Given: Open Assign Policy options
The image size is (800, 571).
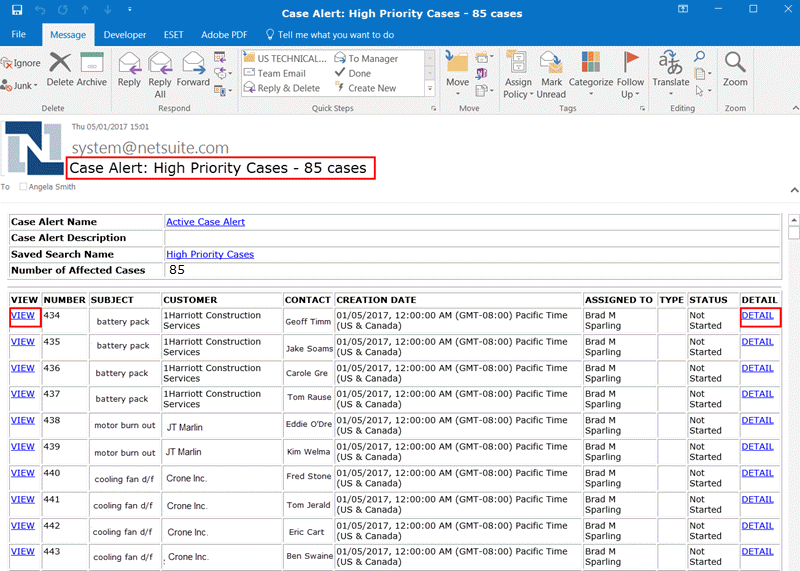Looking at the screenshot, I should pyautogui.click(x=518, y=75).
